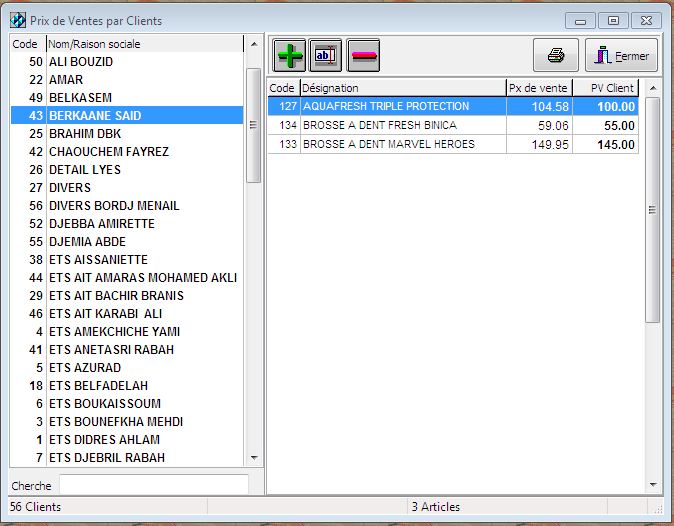Click the articles table scrollbar thumb
Viewport: 674px width, 526px height.
(653, 210)
